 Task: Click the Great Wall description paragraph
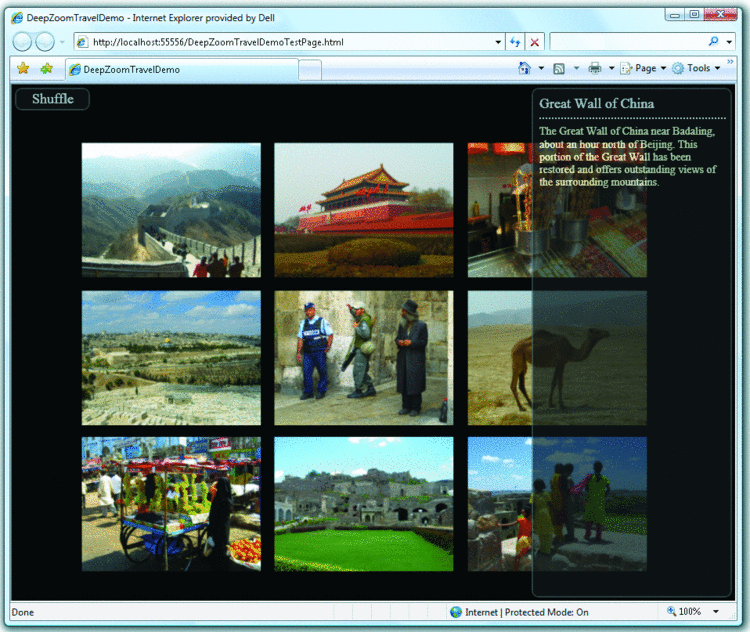628,156
